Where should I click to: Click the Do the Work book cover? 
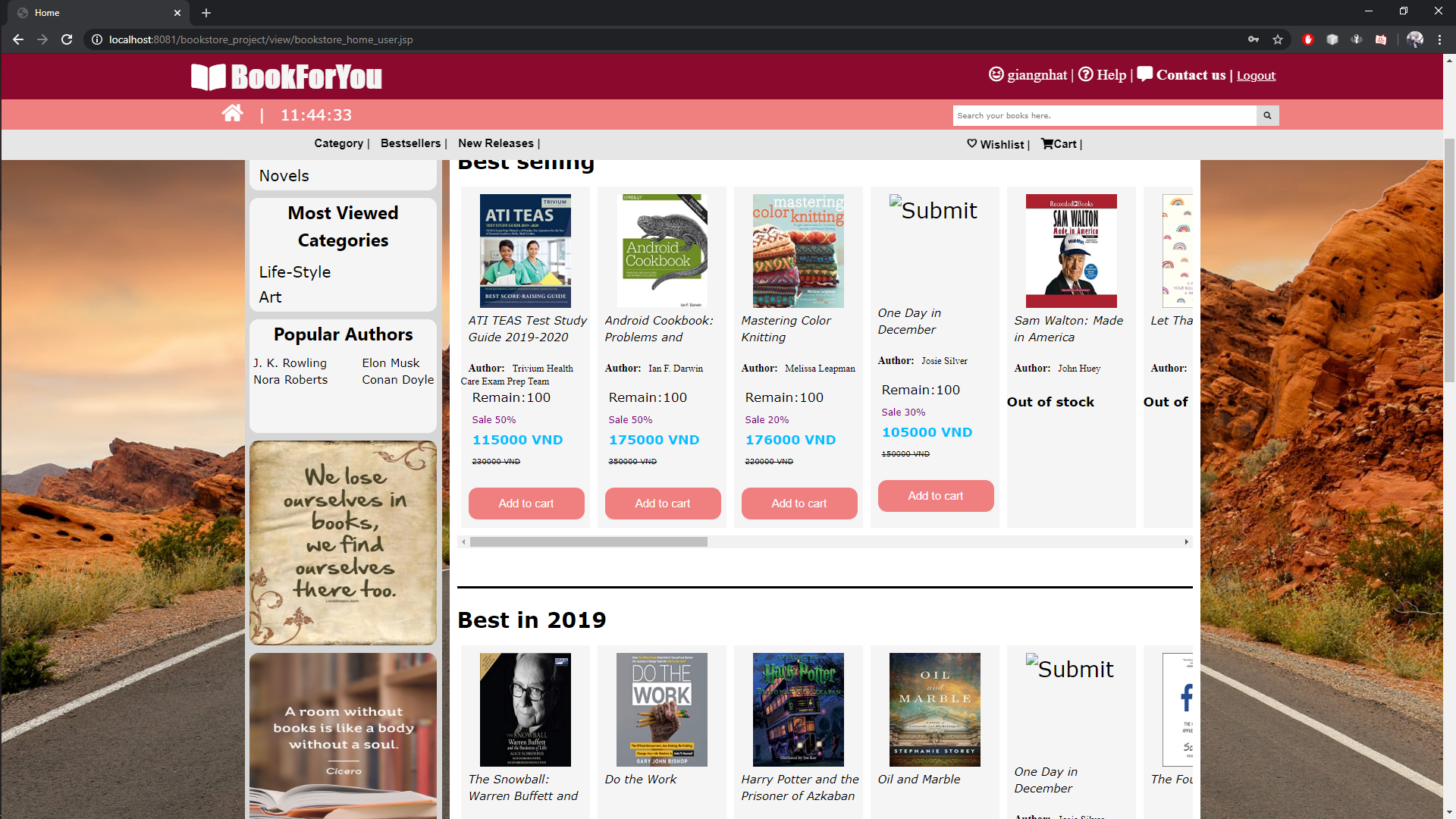661,709
